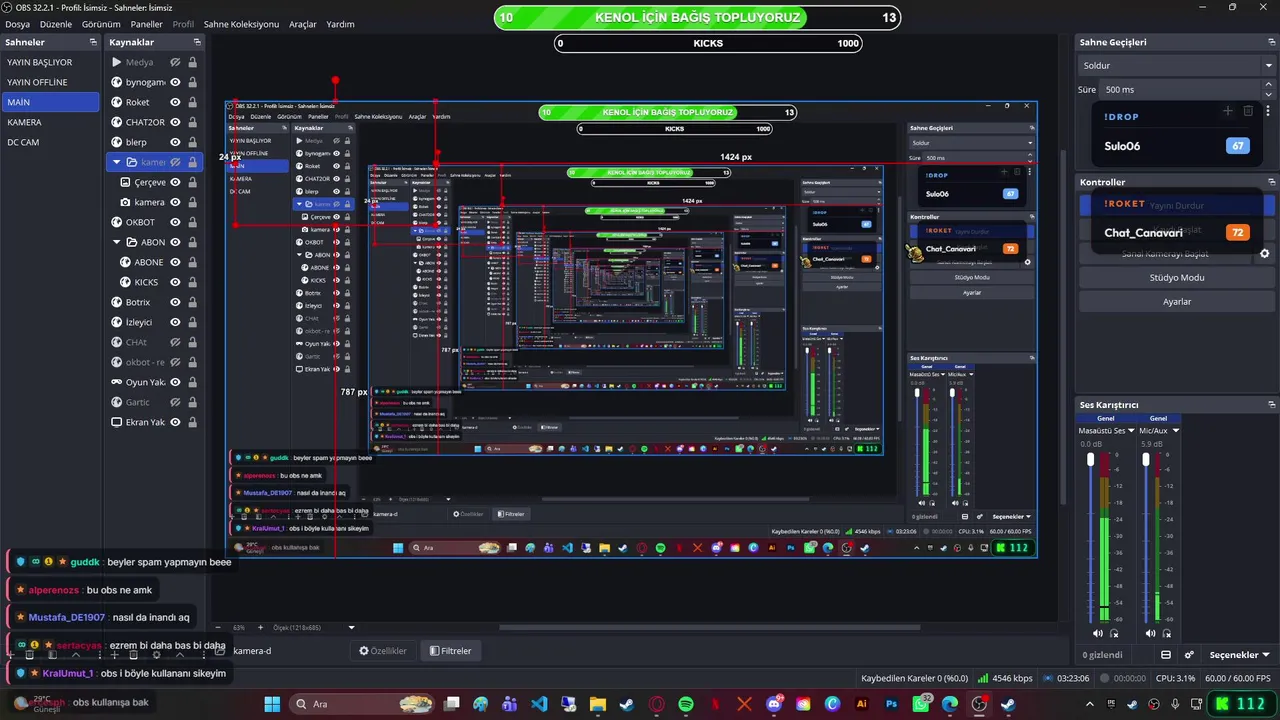This screenshot has width=1280, height=720.
Task: Click the Ekran Yakalama monitor icon
Action: 116,422
